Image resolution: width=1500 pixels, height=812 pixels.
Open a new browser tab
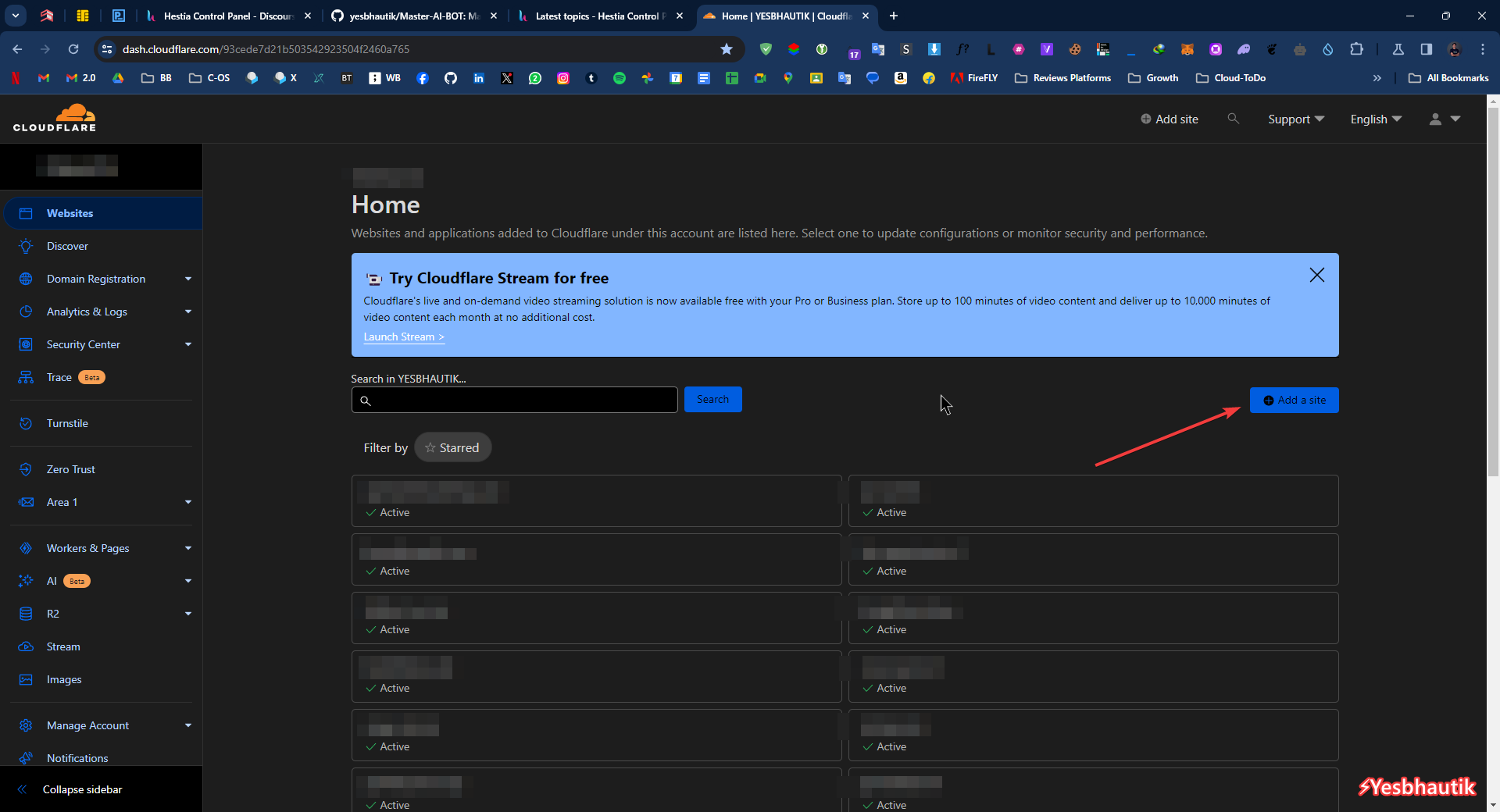point(894,16)
